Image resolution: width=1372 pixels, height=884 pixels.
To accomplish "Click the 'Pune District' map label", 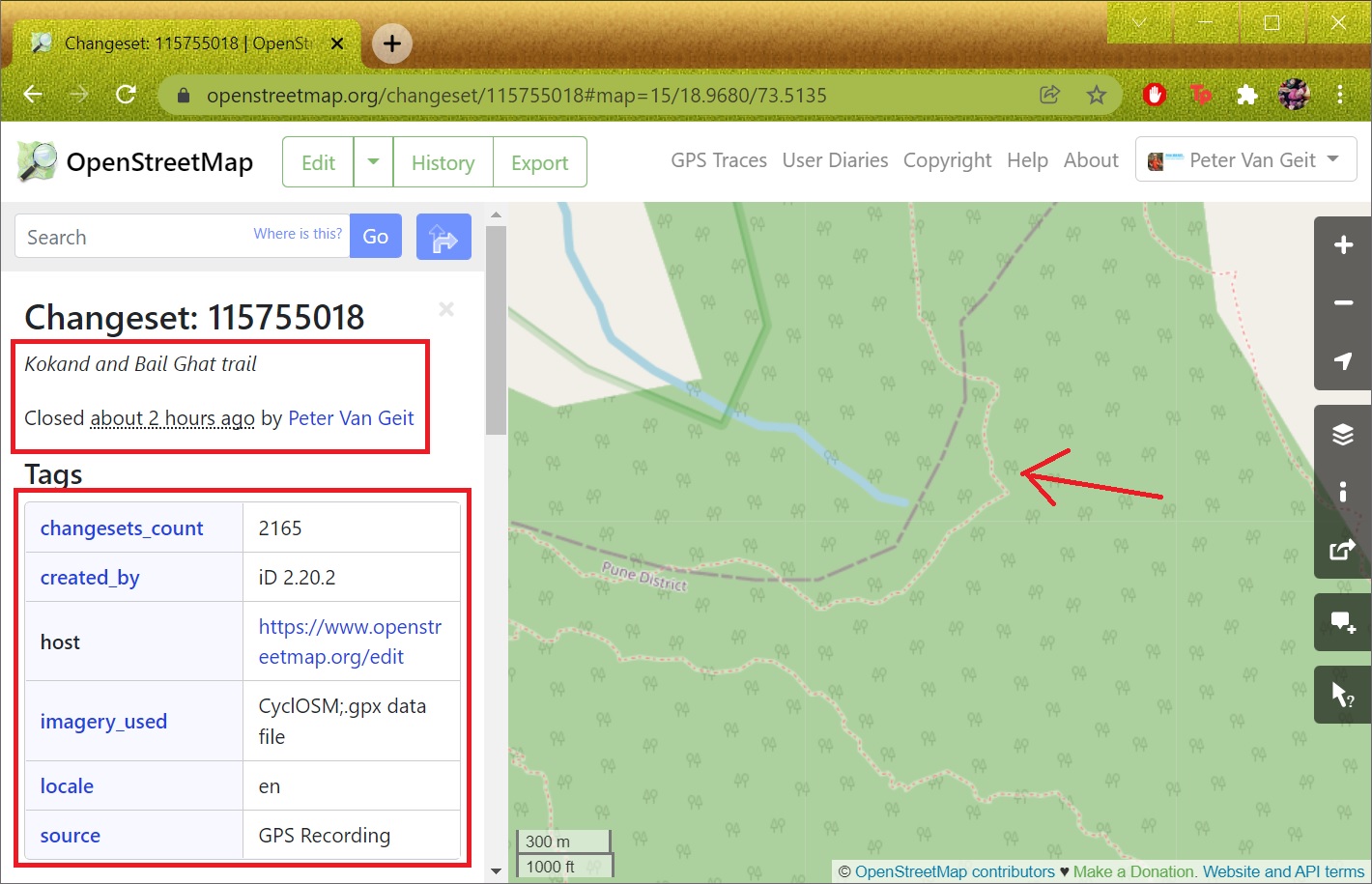I will pyautogui.click(x=644, y=576).
